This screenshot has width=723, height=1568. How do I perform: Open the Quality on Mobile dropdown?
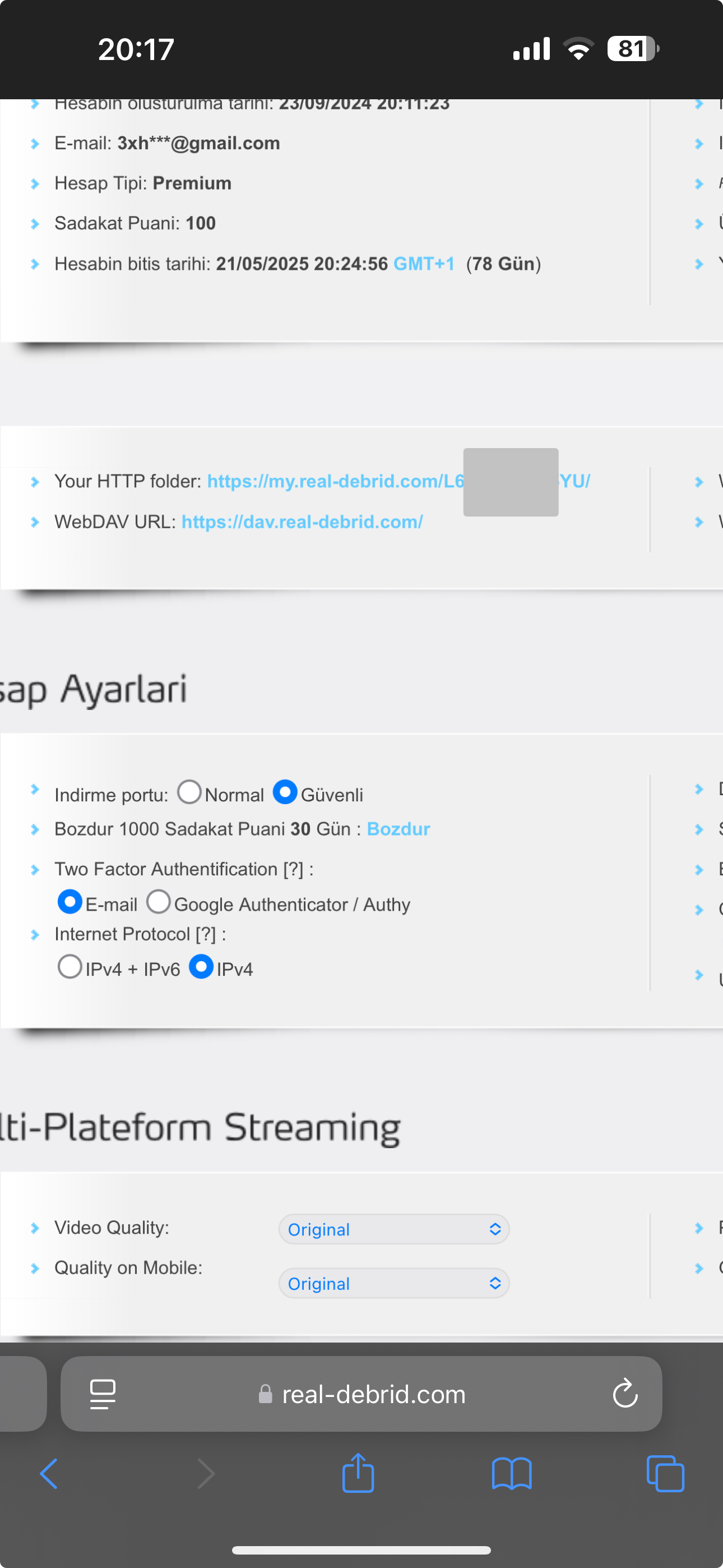pyautogui.click(x=394, y=1283)
